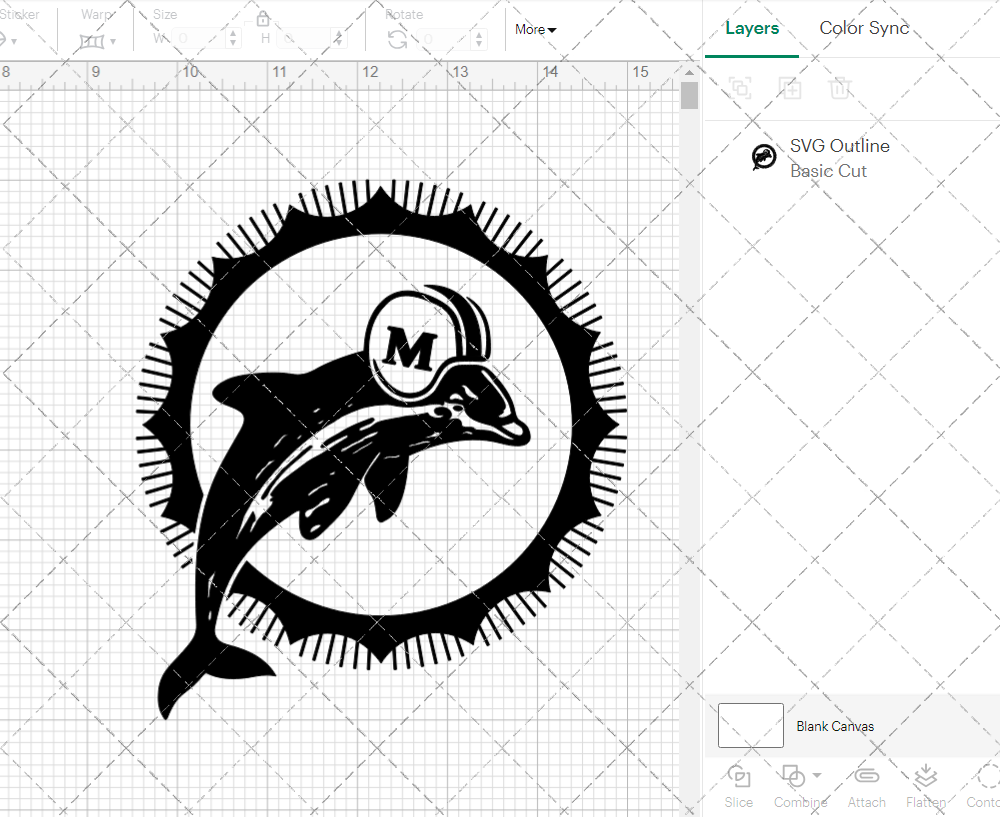
Task: Click the canvas vertical scrollbar thumb
Action: 689,96
